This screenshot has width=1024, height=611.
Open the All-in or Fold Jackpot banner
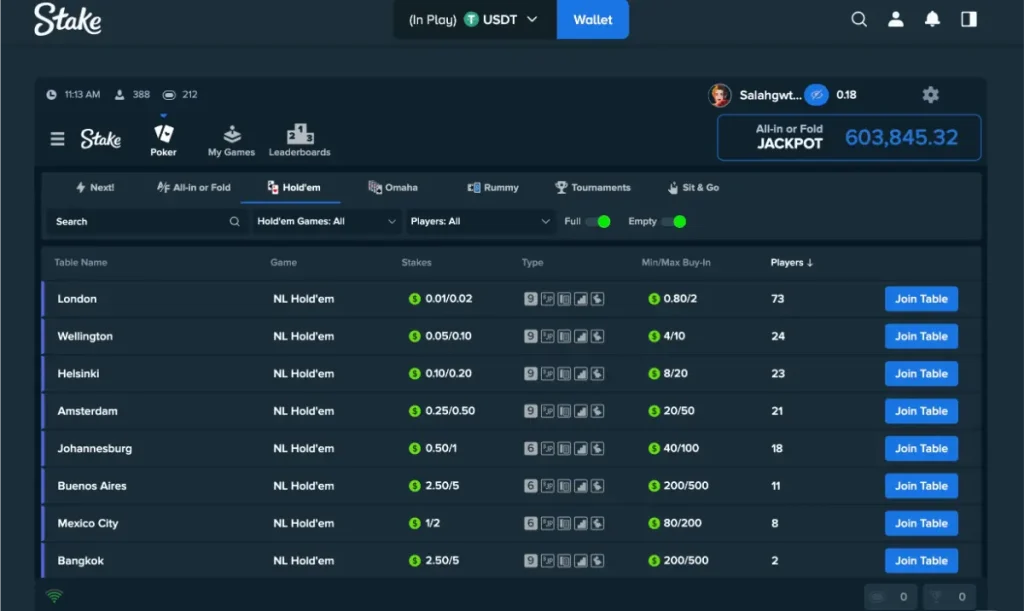click(849, 137)
